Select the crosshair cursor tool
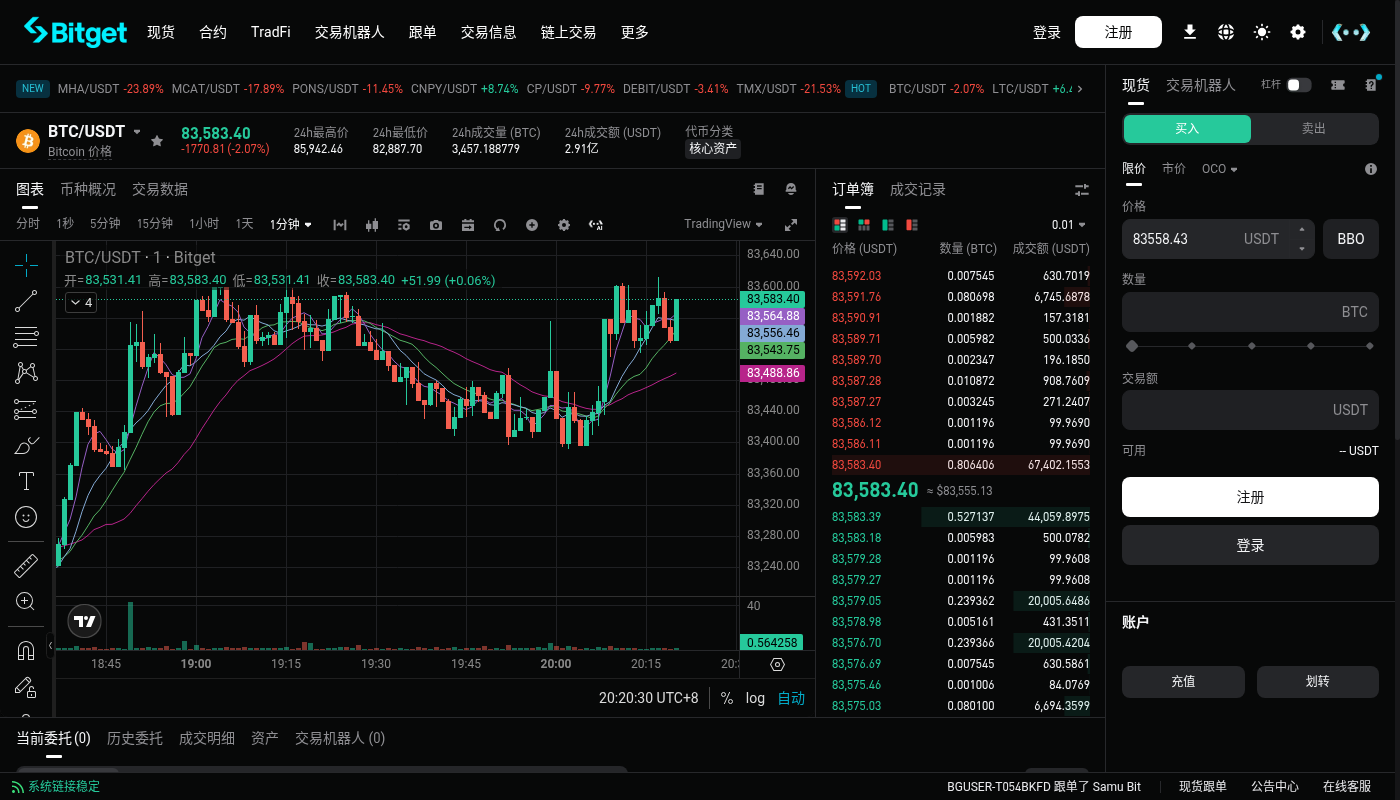 (x=27, y=264)
